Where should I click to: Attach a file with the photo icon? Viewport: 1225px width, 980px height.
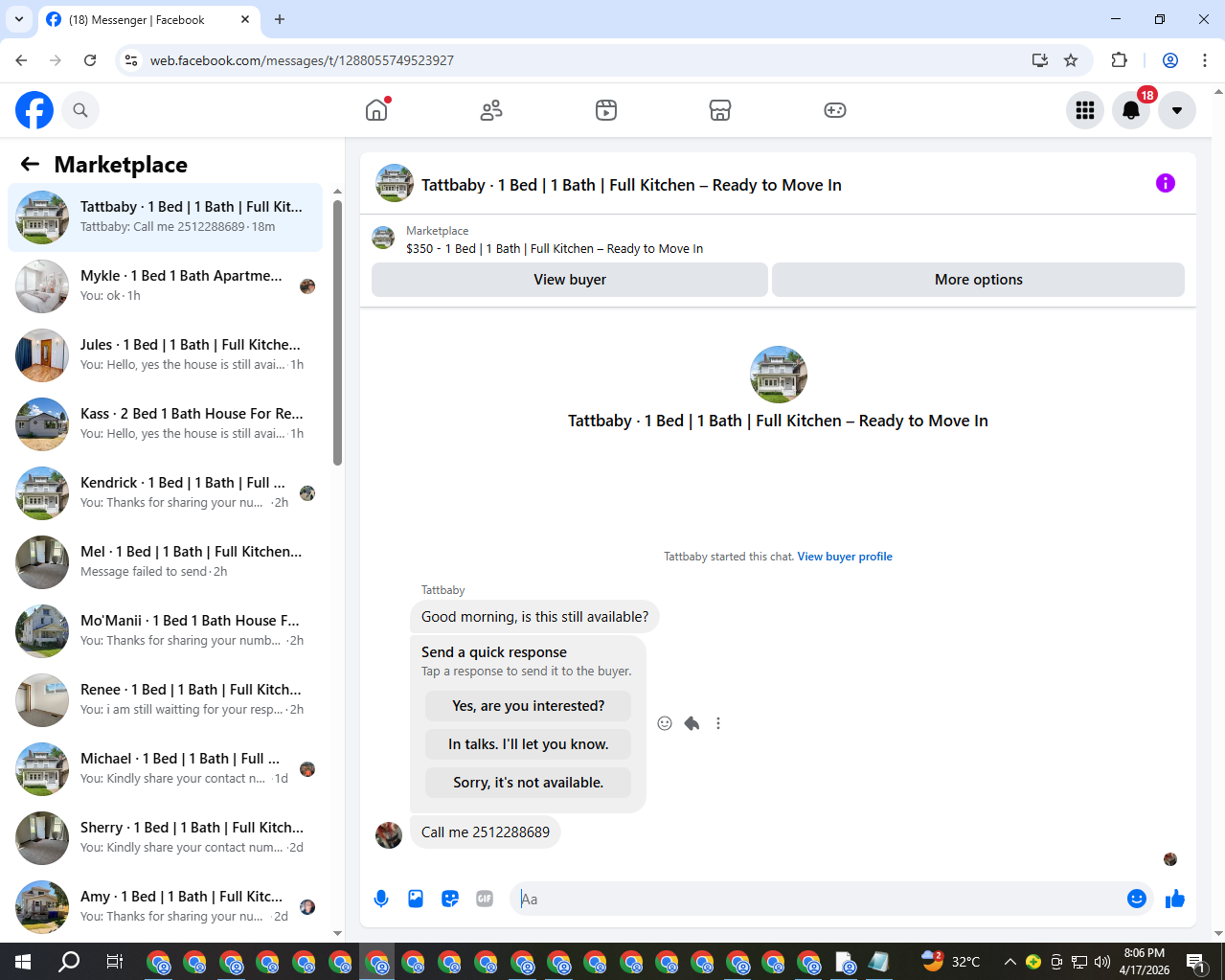pyautogui.click(x=416, y=899)
